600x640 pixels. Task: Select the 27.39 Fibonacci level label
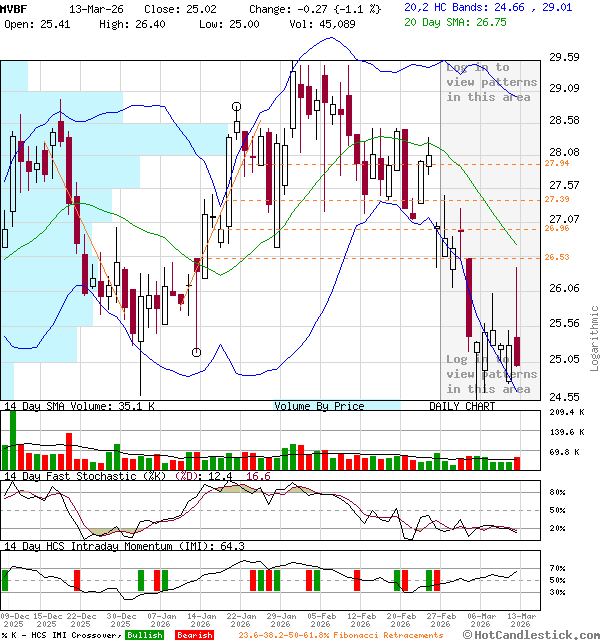click(556, 200)
